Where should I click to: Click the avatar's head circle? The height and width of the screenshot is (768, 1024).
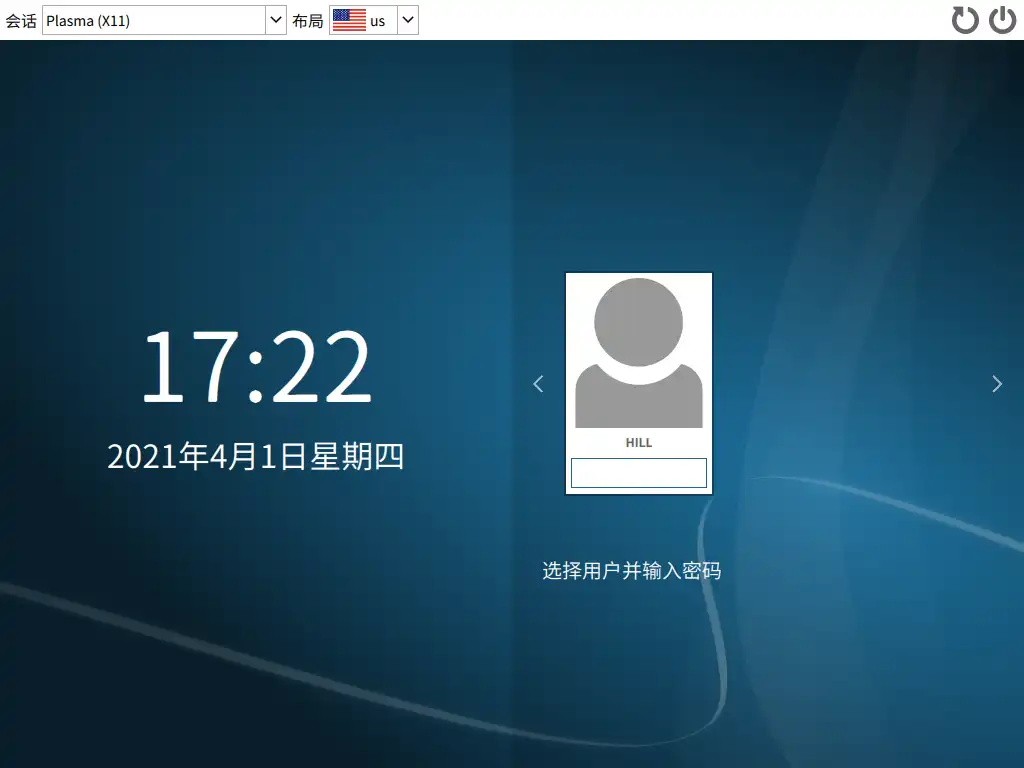(x=638, y=322)
